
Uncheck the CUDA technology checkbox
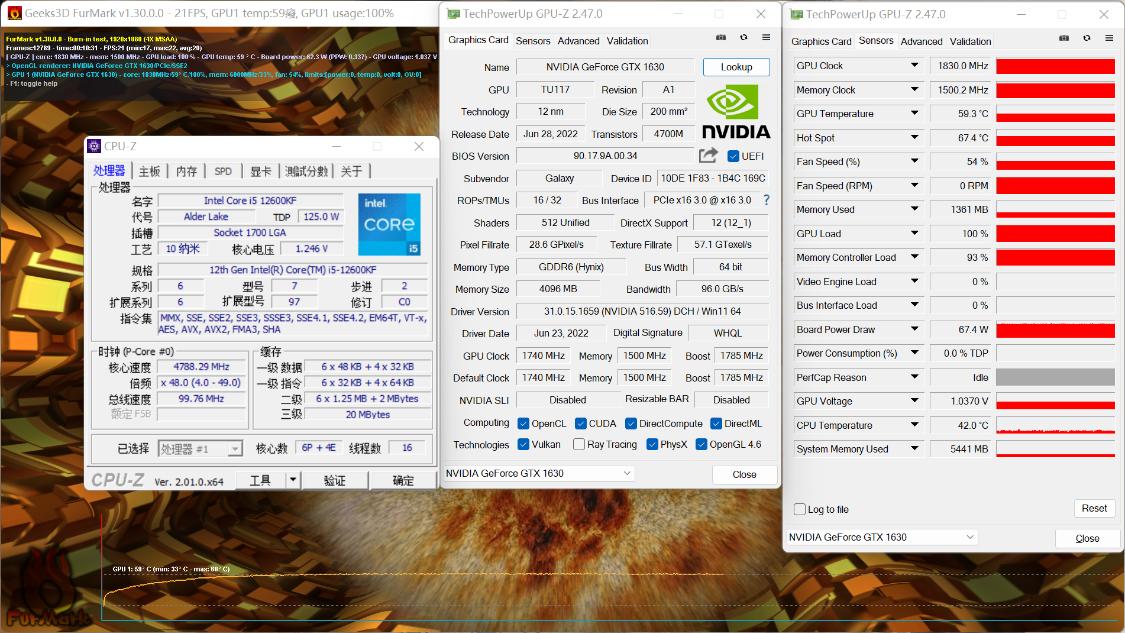579,422
